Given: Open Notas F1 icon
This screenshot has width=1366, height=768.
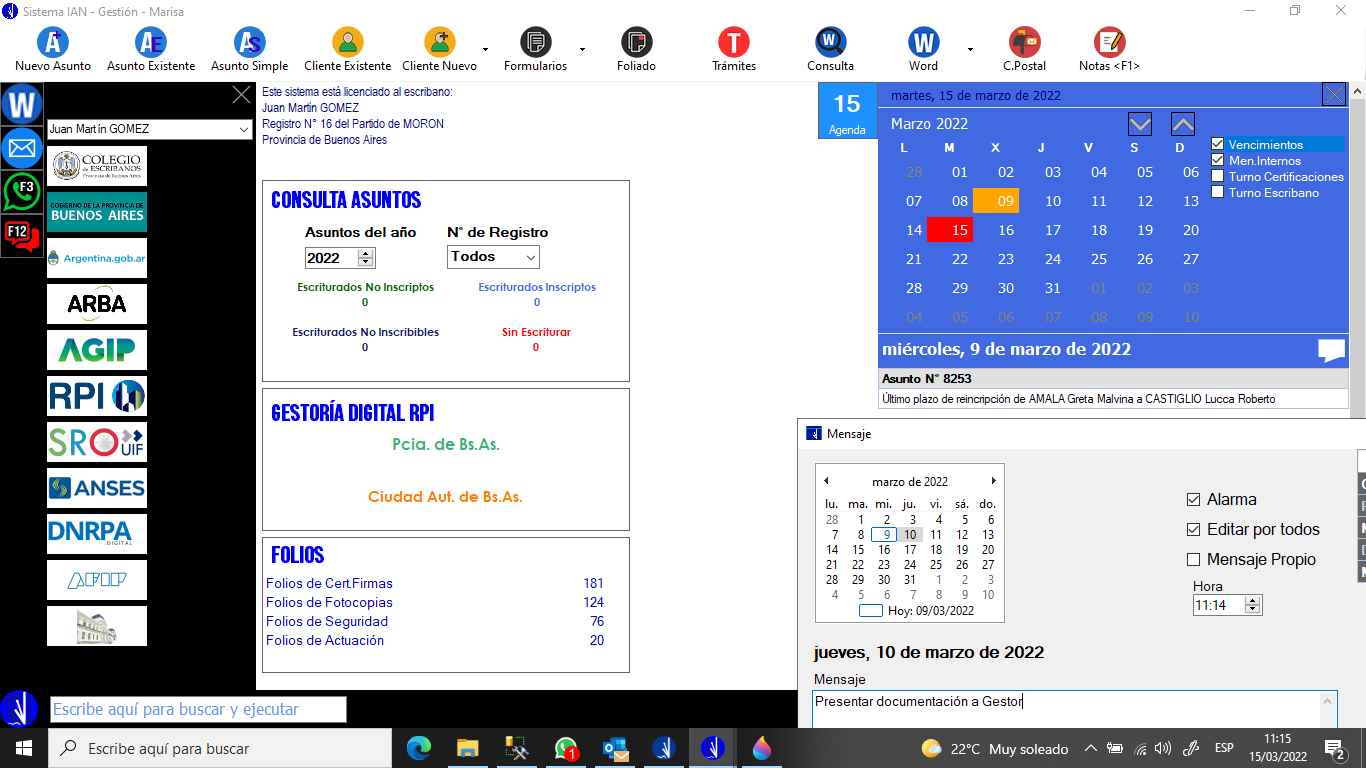Looking at the screenshot, I should coord(1109,43).
